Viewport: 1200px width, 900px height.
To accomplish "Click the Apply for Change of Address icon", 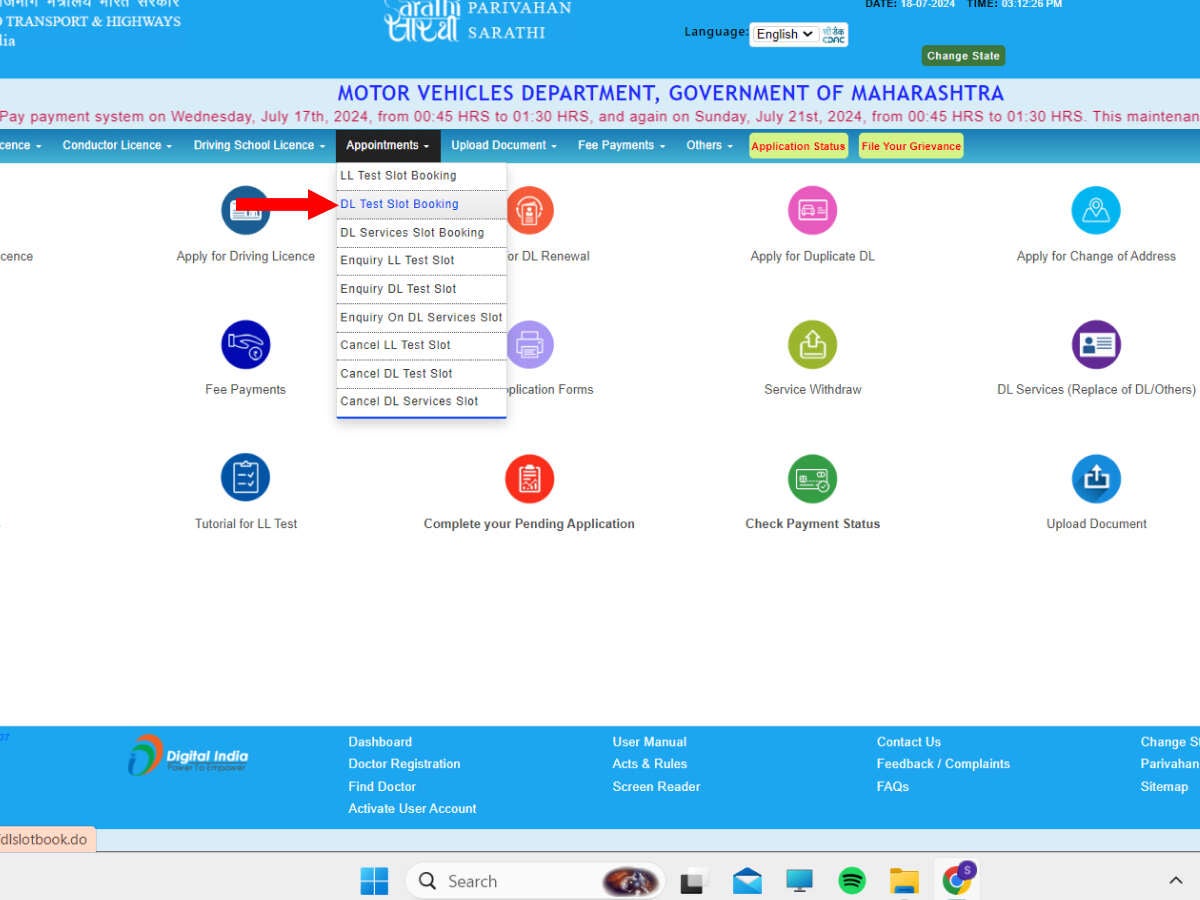I will (1095, 211).
